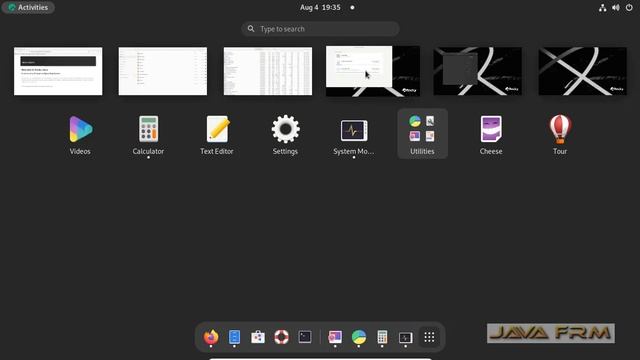Open the Tour app
The height and width of the screenshot is (360, 640).
[560, 135]
